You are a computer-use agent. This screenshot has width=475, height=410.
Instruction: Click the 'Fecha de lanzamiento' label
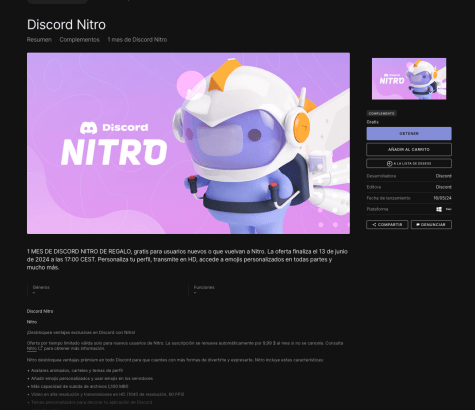[389, 198]
